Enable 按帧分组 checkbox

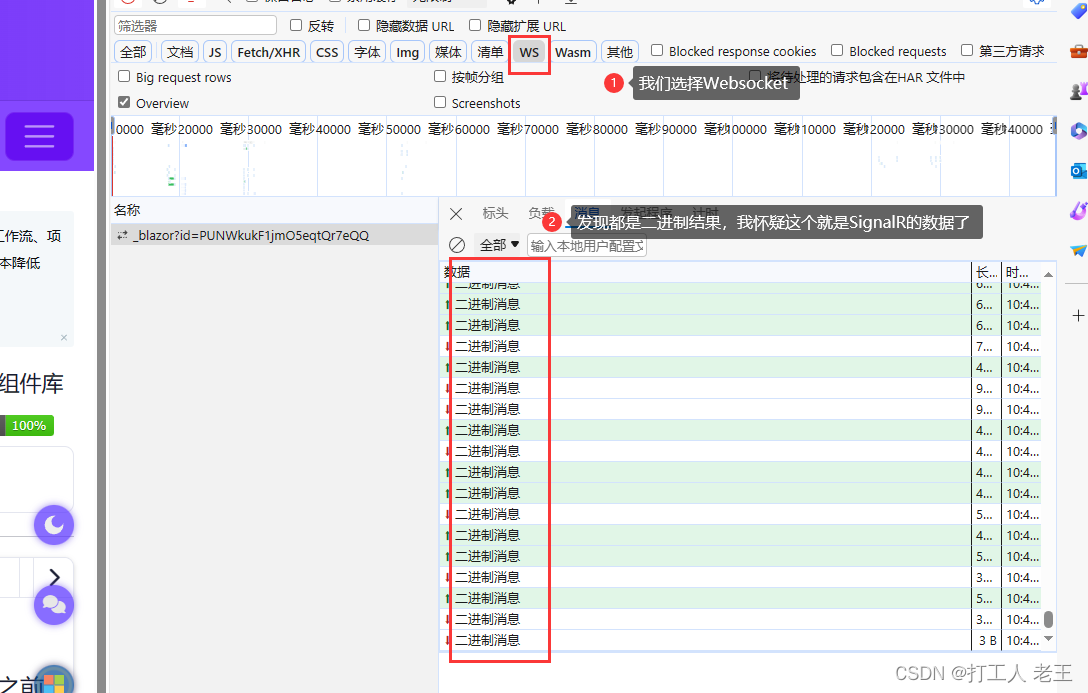[440, 76]
